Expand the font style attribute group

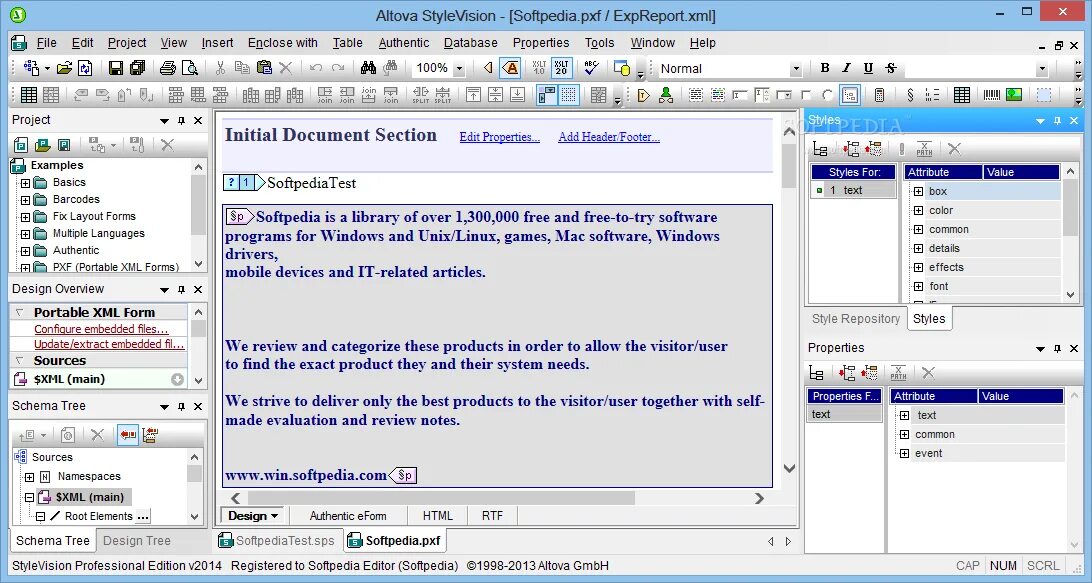click(918, 286)
